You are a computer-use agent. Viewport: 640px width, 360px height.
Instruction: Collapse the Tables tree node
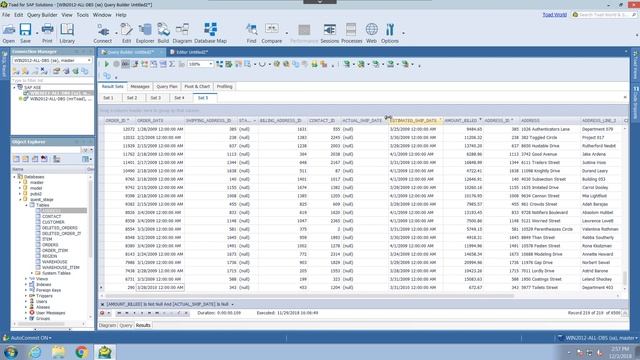pos(26,205)
